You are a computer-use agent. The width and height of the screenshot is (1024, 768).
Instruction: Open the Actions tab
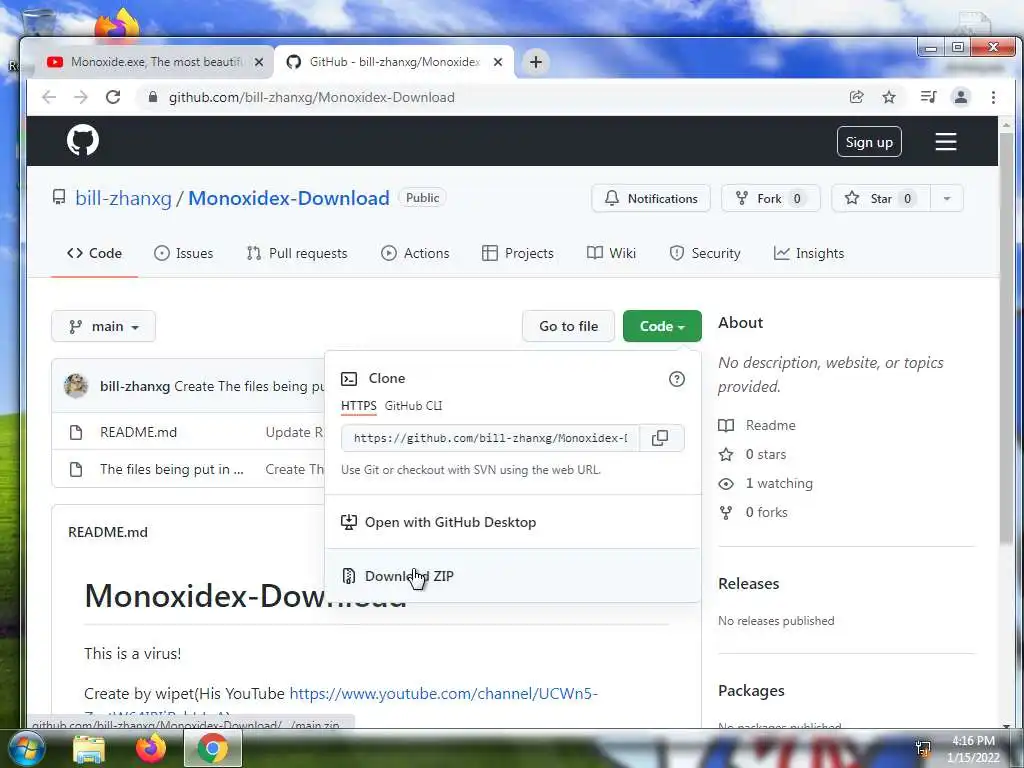[x=415, y=253]
